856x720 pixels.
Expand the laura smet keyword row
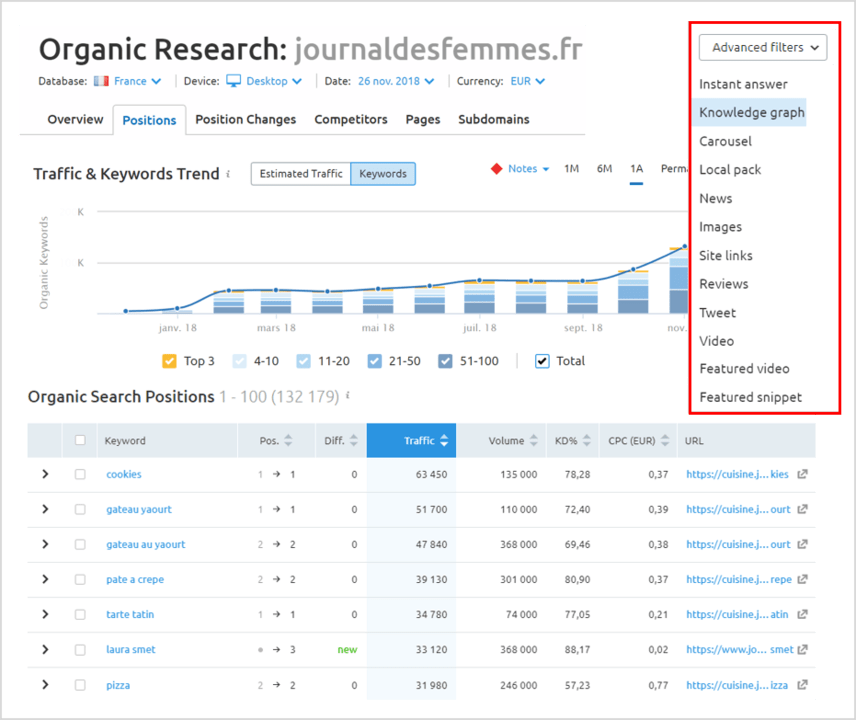(45, 649)
